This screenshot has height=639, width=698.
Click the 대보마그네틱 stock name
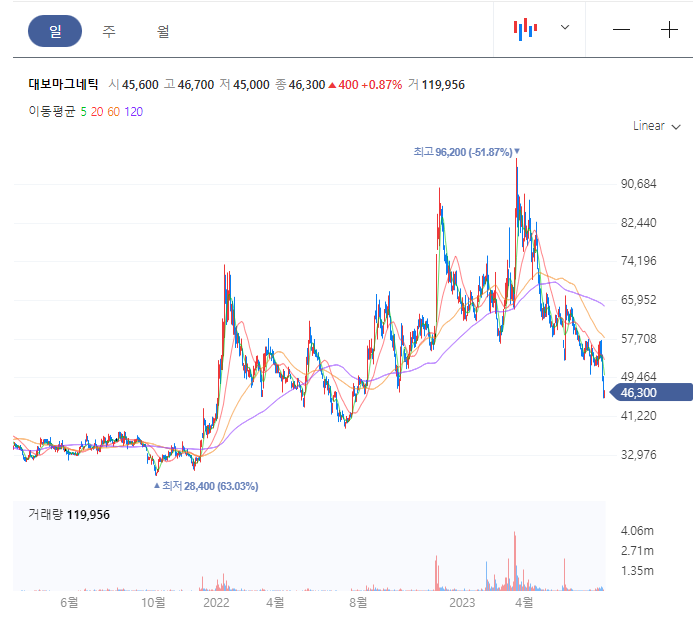[x=63, y=85]
